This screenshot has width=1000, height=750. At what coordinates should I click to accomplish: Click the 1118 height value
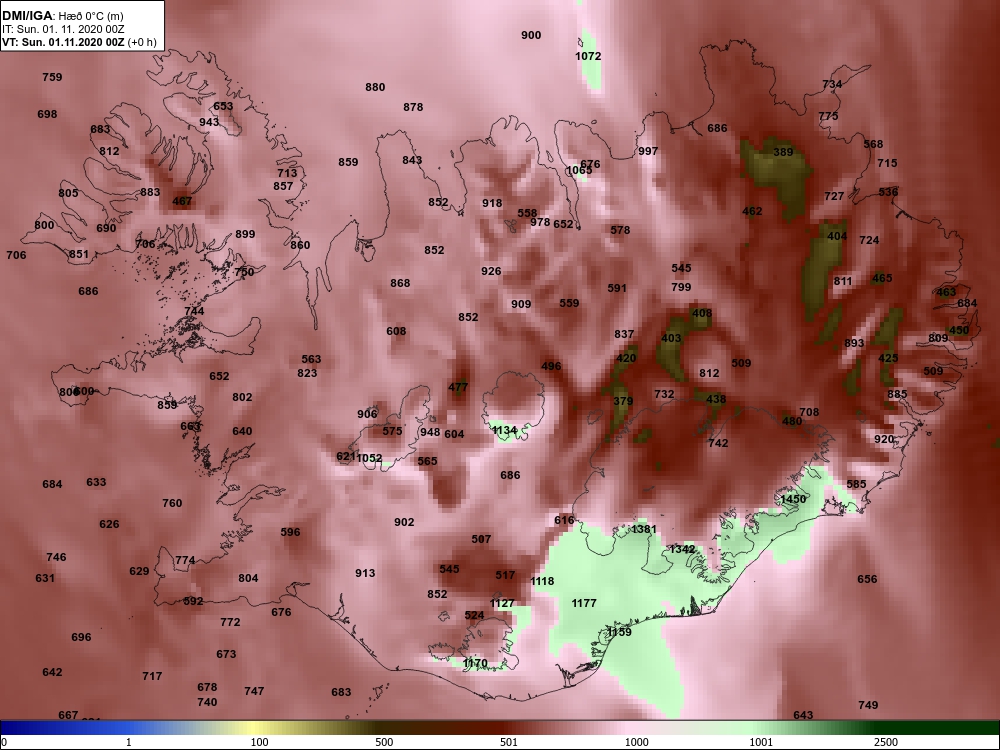pyautogui.click(x=542, y=581)
